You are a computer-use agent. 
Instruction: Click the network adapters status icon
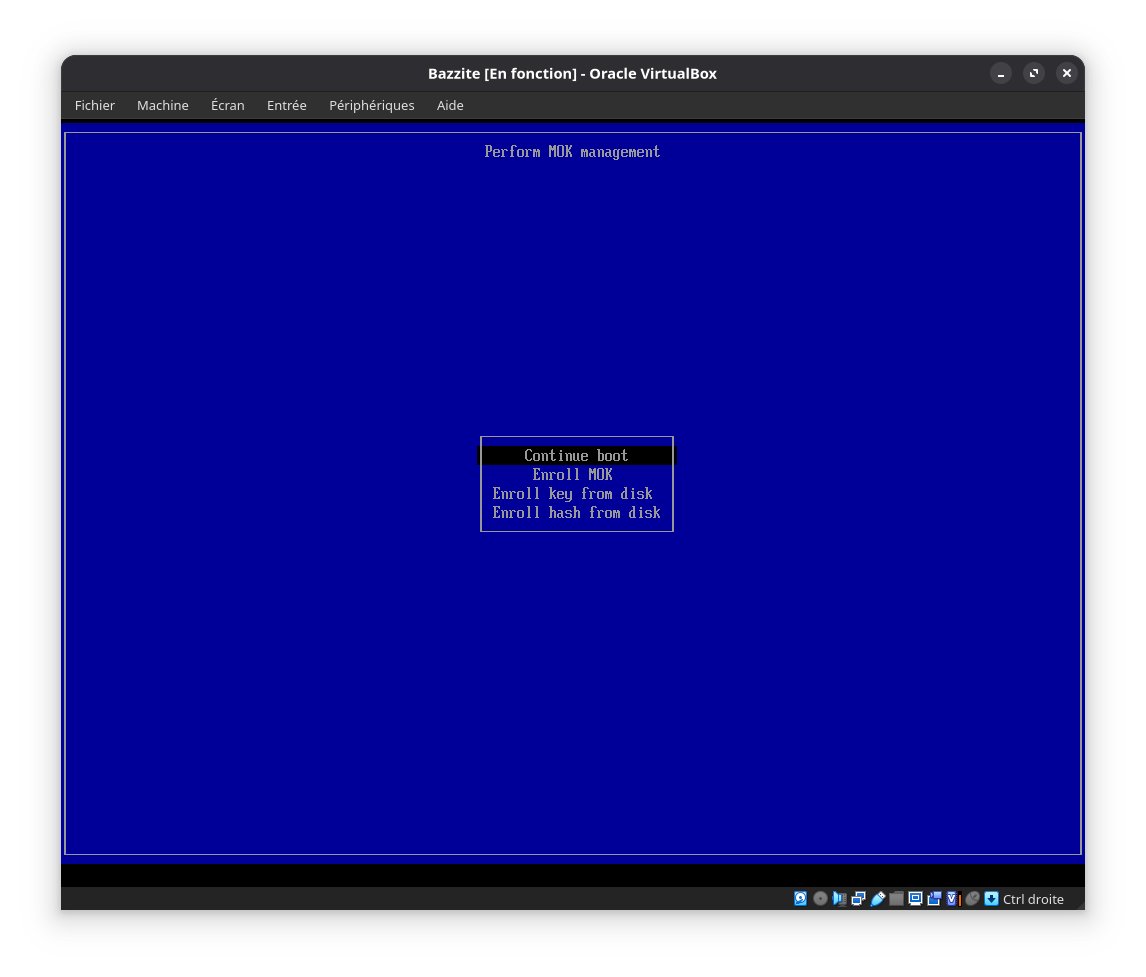[x=858, y=899]
